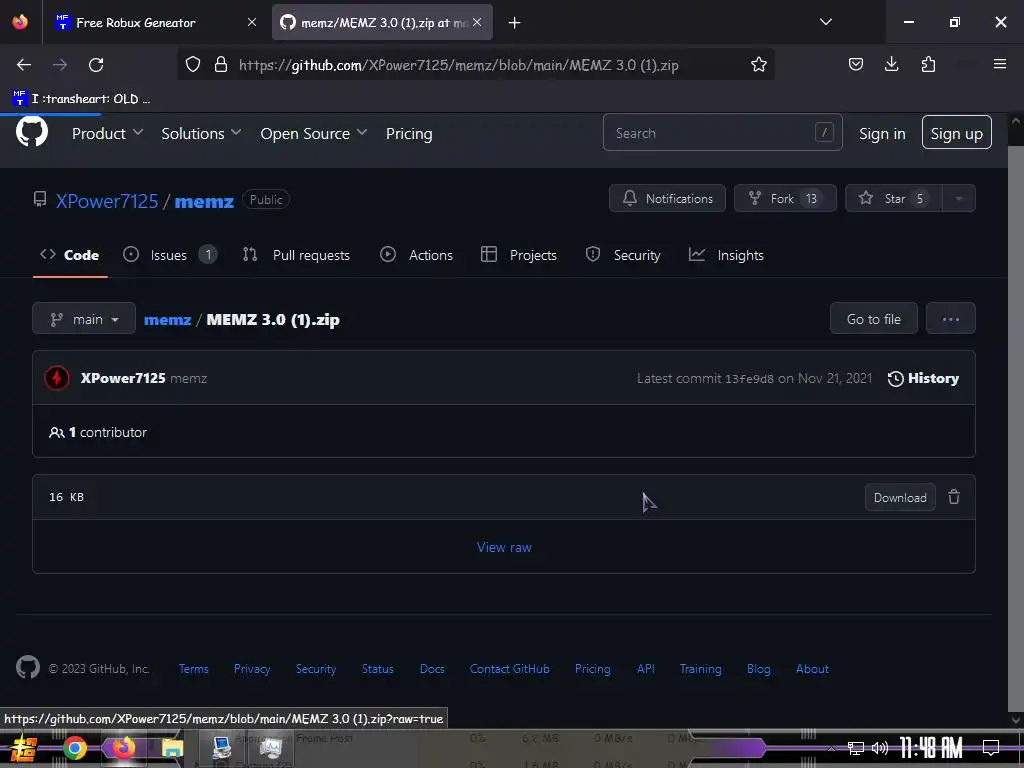
Task: List all tabs with the chevron
Action: coord(825,22)
